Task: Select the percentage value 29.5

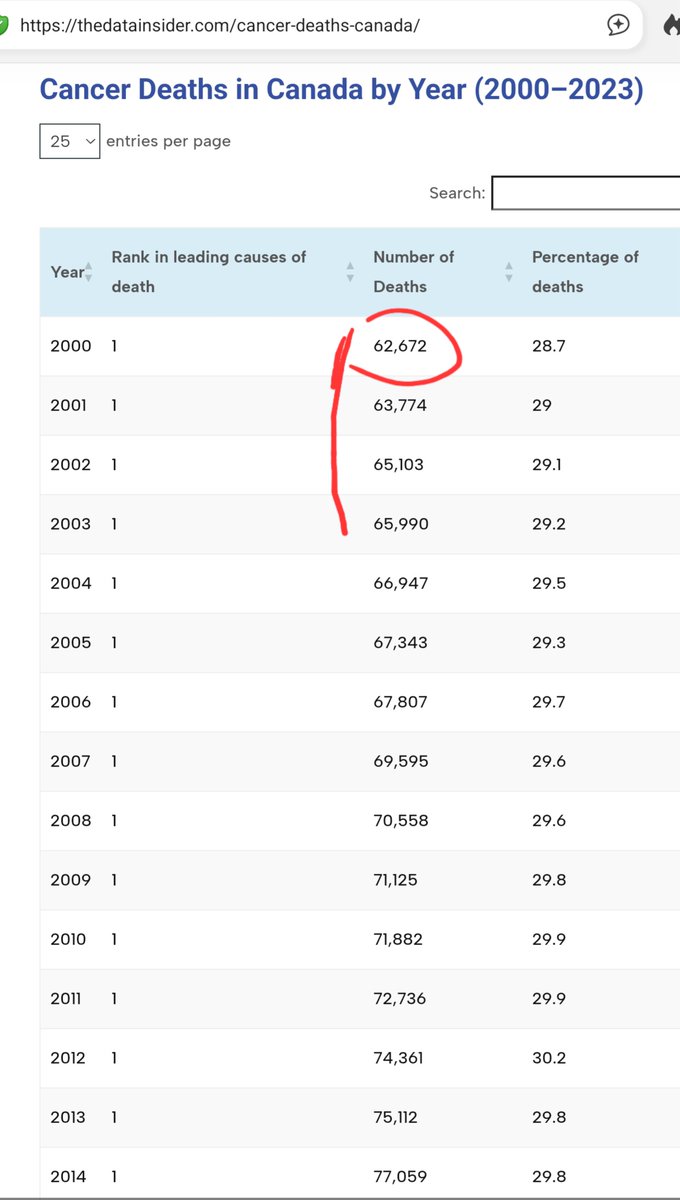Action: click(548, 583)
